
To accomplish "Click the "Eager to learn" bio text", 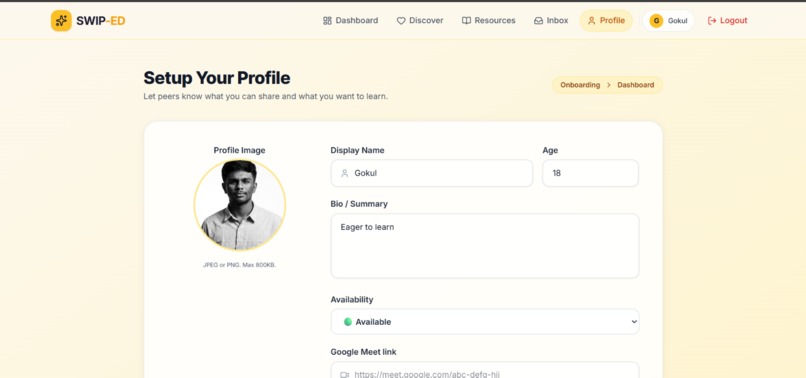I will coord(367,227).
